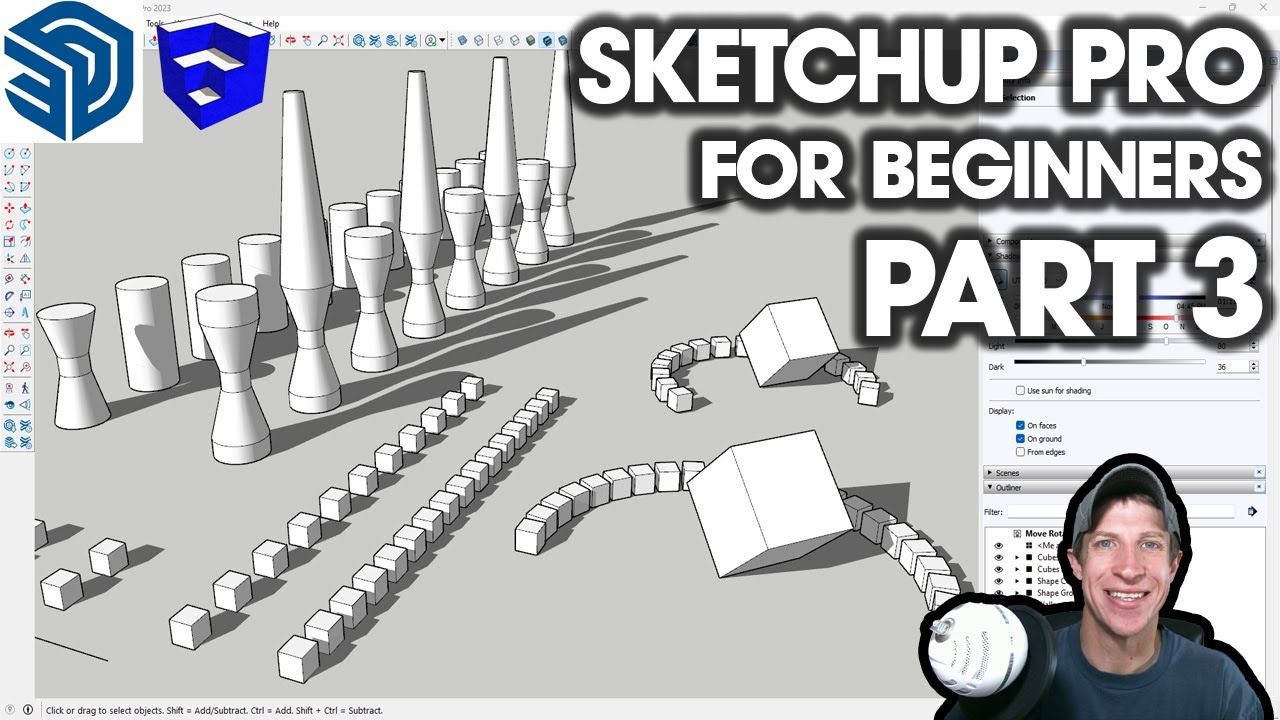
Task: Uncheck the On faces display option
Action: [x=1020, y=425]
